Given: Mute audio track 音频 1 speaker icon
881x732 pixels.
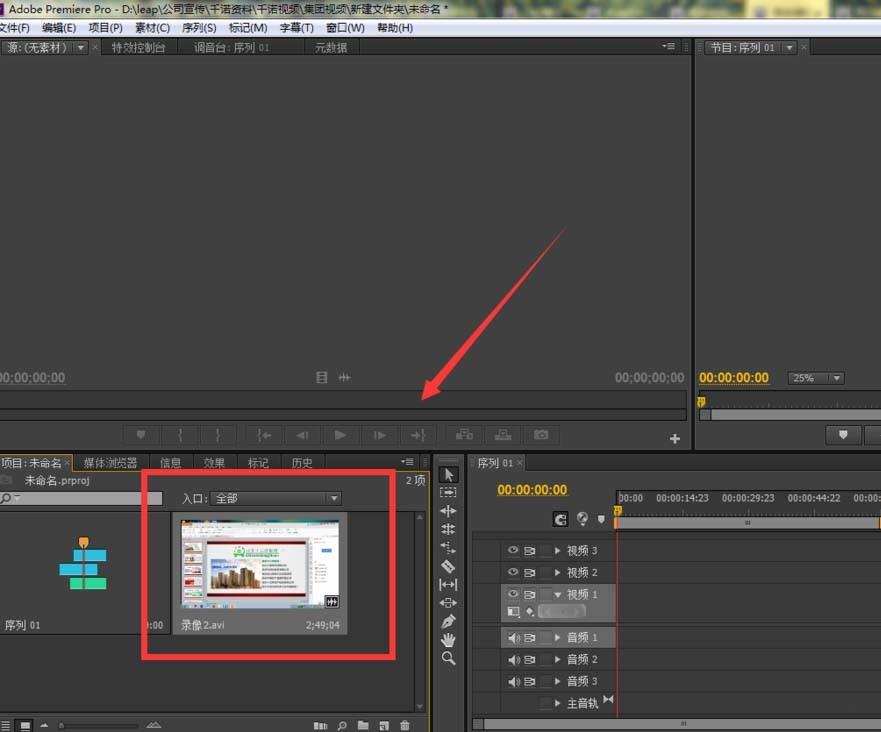Looking at the screenshot, I should coord(513,637).
